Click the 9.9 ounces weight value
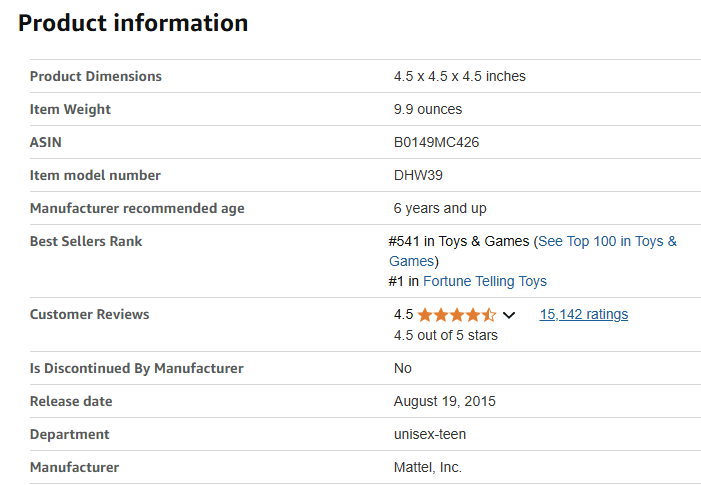Viewport: 701px width, 485px height. point(428,109)
